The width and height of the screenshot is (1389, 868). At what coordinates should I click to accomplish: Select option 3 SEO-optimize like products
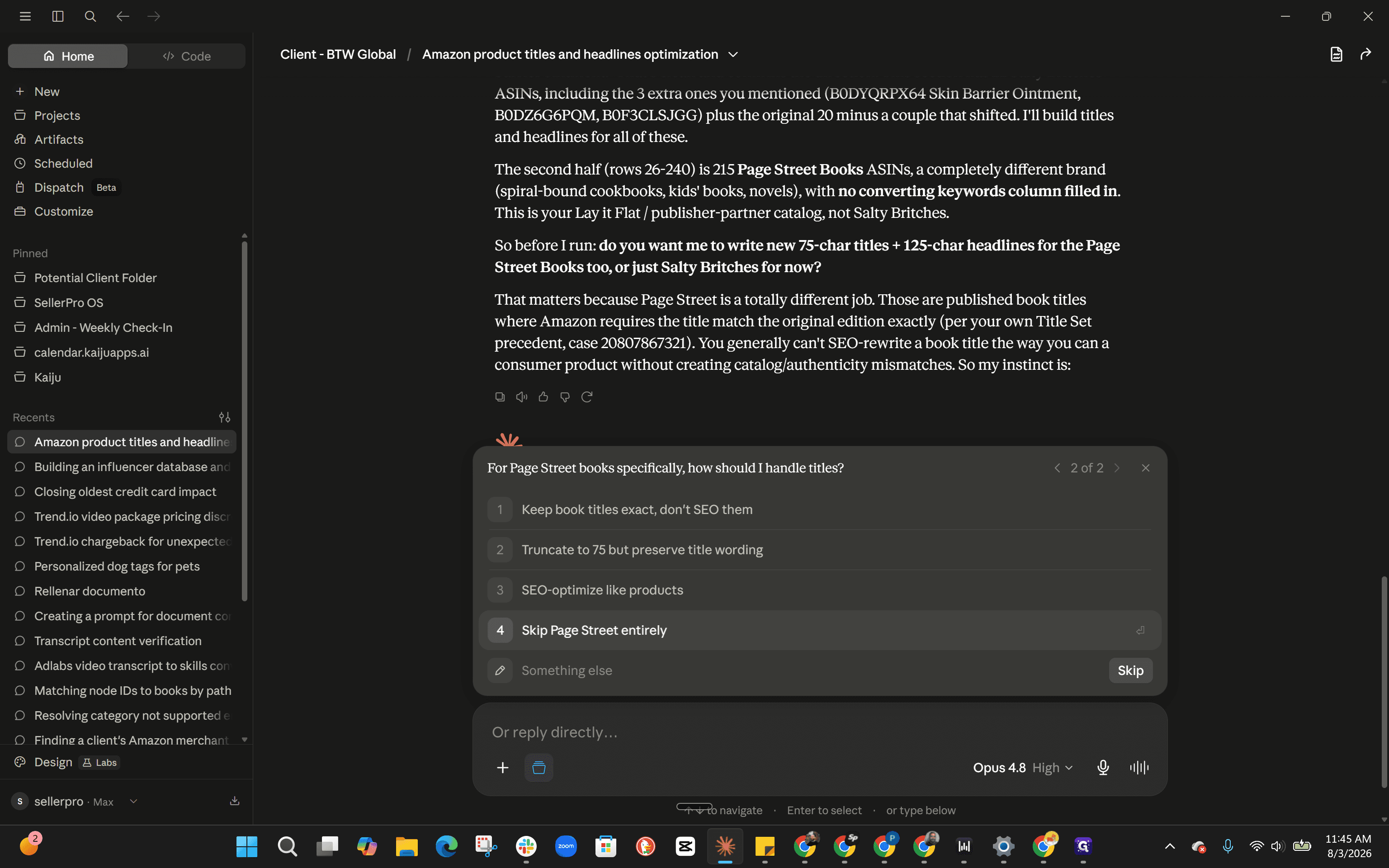[x=820, y=590]
